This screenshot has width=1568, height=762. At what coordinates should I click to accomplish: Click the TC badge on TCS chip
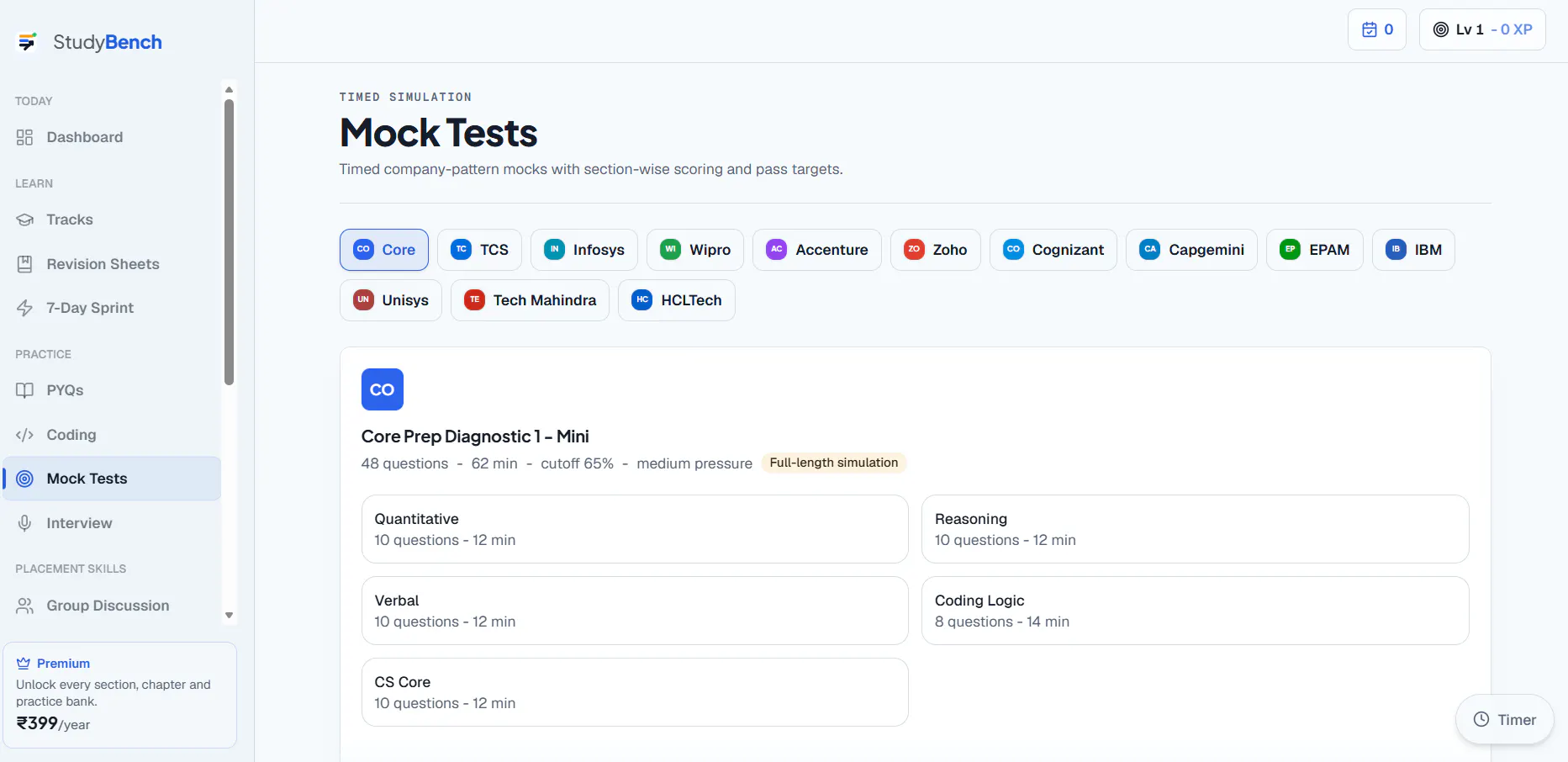[462, 249]
